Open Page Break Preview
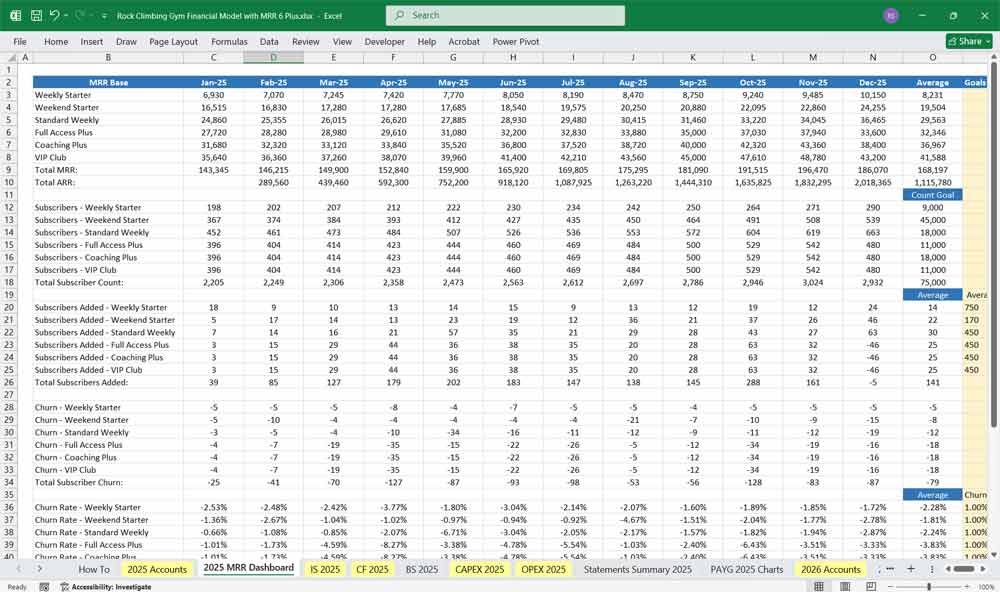 871,584
